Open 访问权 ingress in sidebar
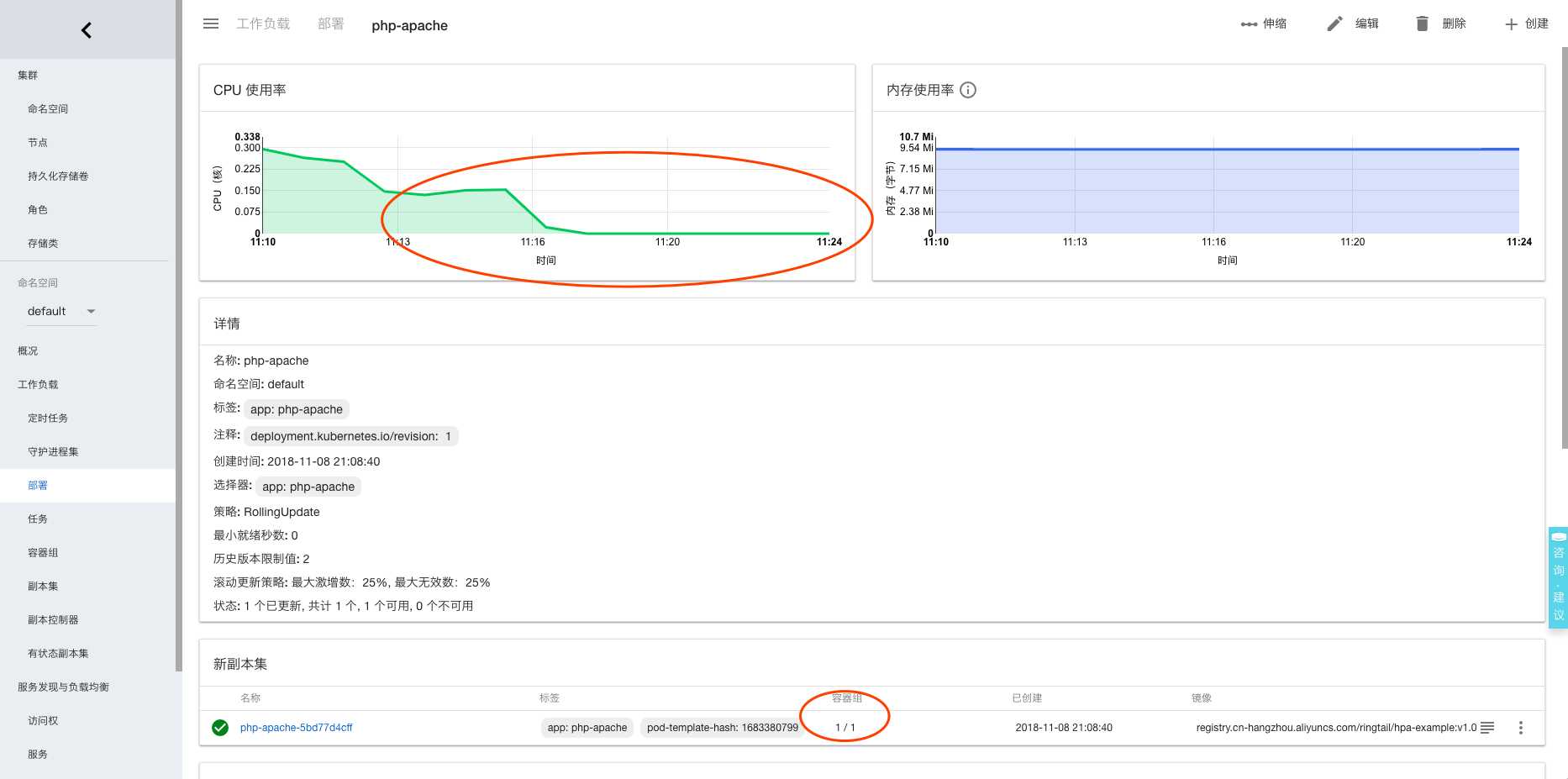Image resolution: width=1568 pixels, height=779 pixels. point(43,721)
